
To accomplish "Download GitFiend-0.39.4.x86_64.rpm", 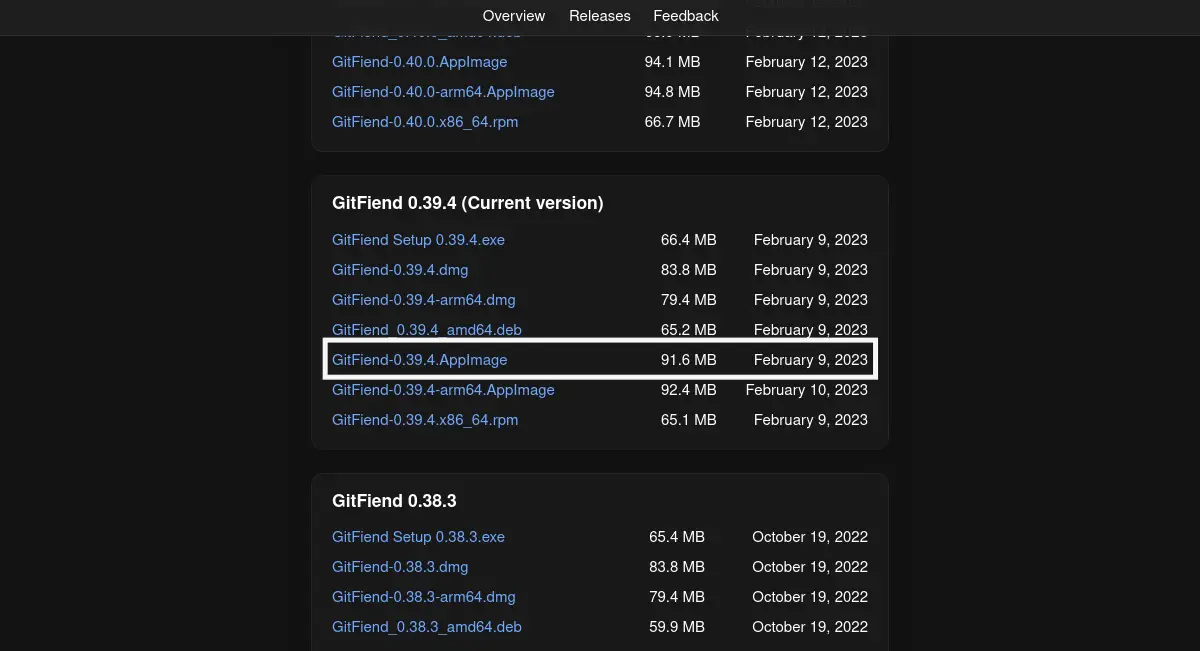I will 425,420.
